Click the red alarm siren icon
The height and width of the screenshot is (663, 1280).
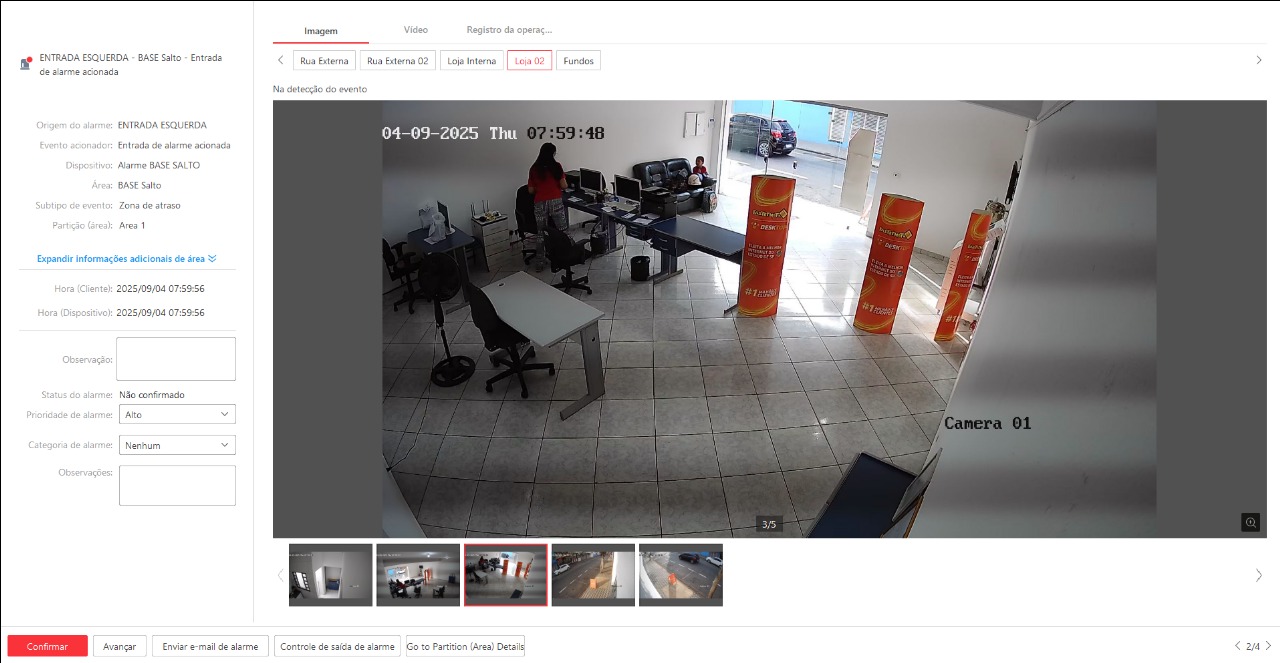[25, 64]
